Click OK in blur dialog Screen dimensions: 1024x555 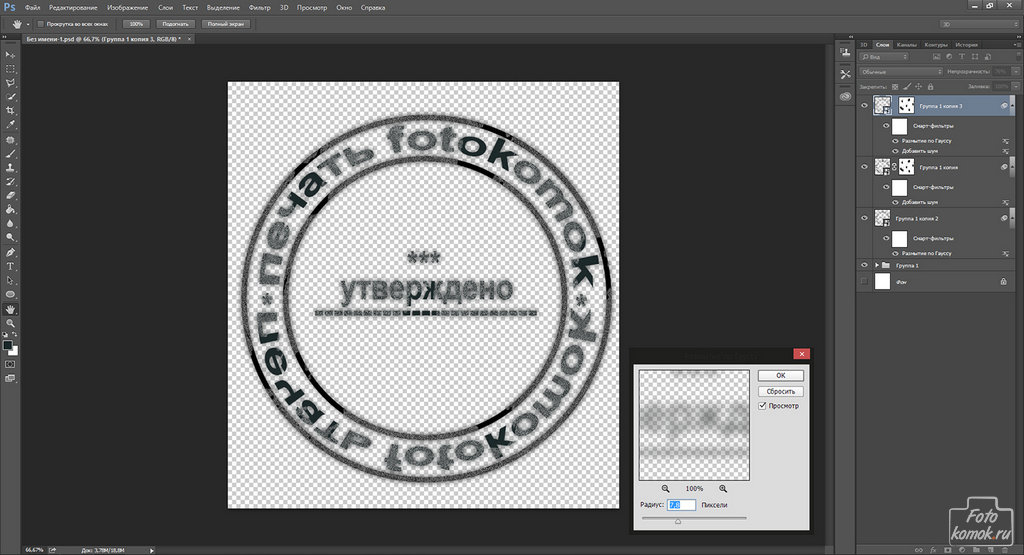point(780,375)
